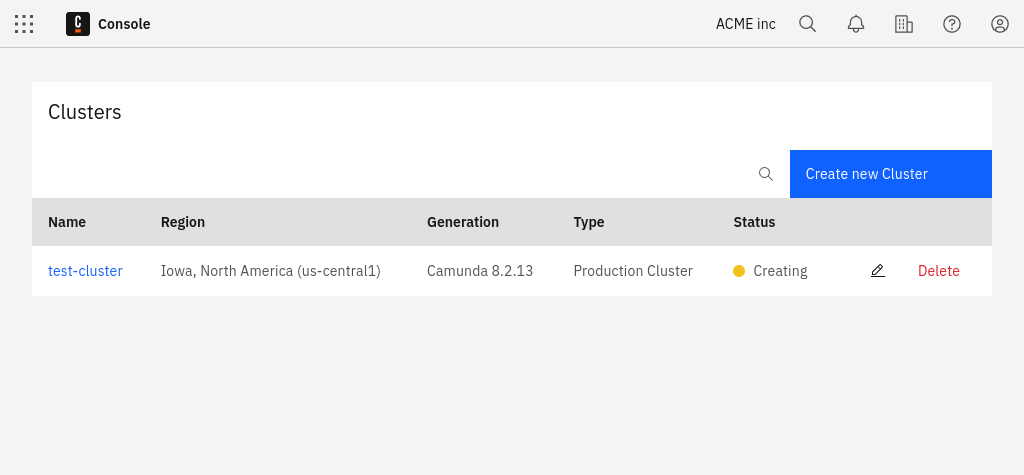This screenshot has width=1024, height=475.
Task: Open the test-cluster link
Action: point(86,270)
